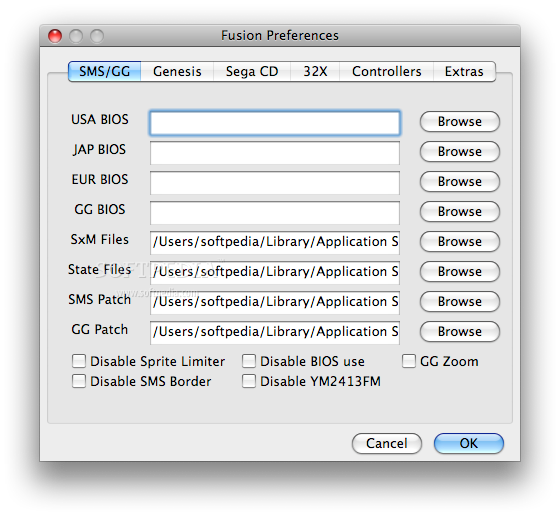Screen dimensions: 560x516
Task: Click the GG BIOS path field
Action: (x=275, y=213)
